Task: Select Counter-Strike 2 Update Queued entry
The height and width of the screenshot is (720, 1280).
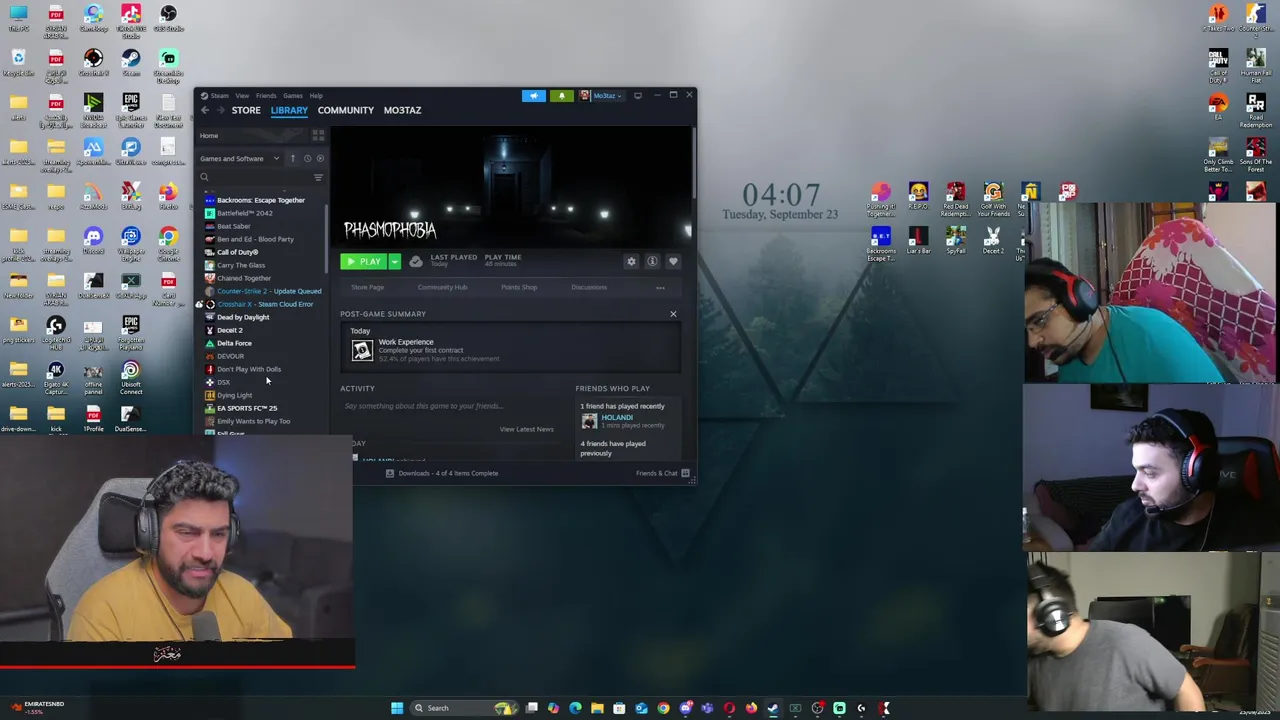Action: pos(269,291)
